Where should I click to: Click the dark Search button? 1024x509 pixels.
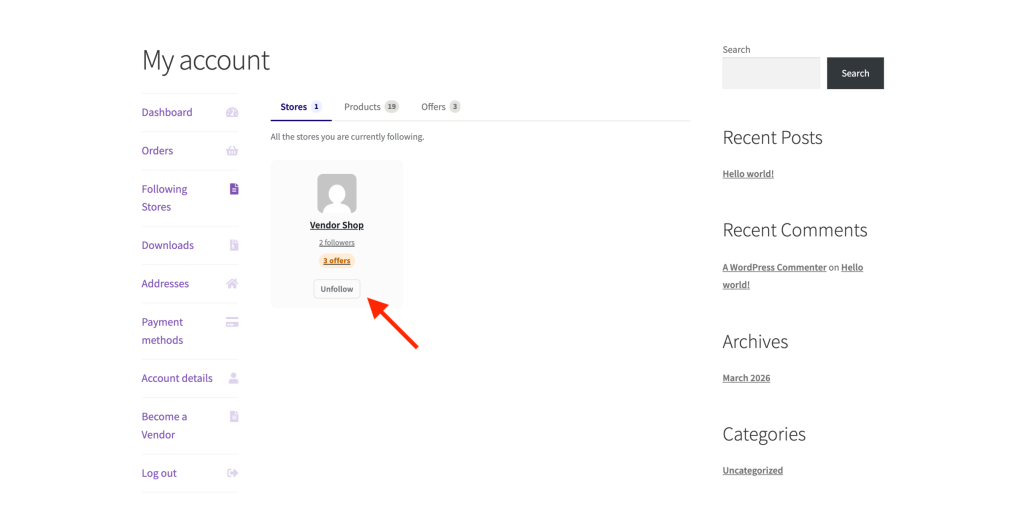[x=856, y=73]
